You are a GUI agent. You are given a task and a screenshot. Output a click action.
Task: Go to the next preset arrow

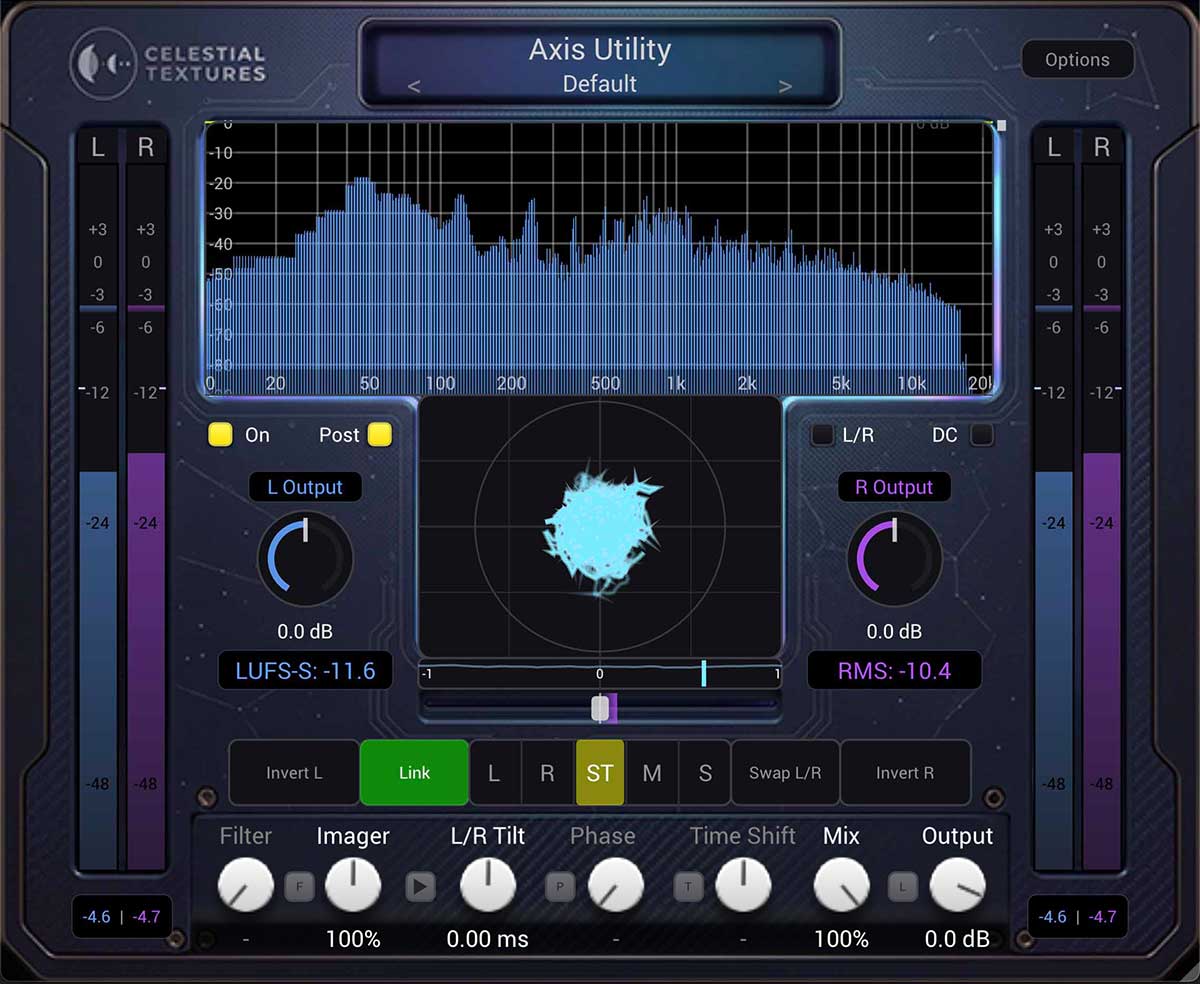coord(785,86)
